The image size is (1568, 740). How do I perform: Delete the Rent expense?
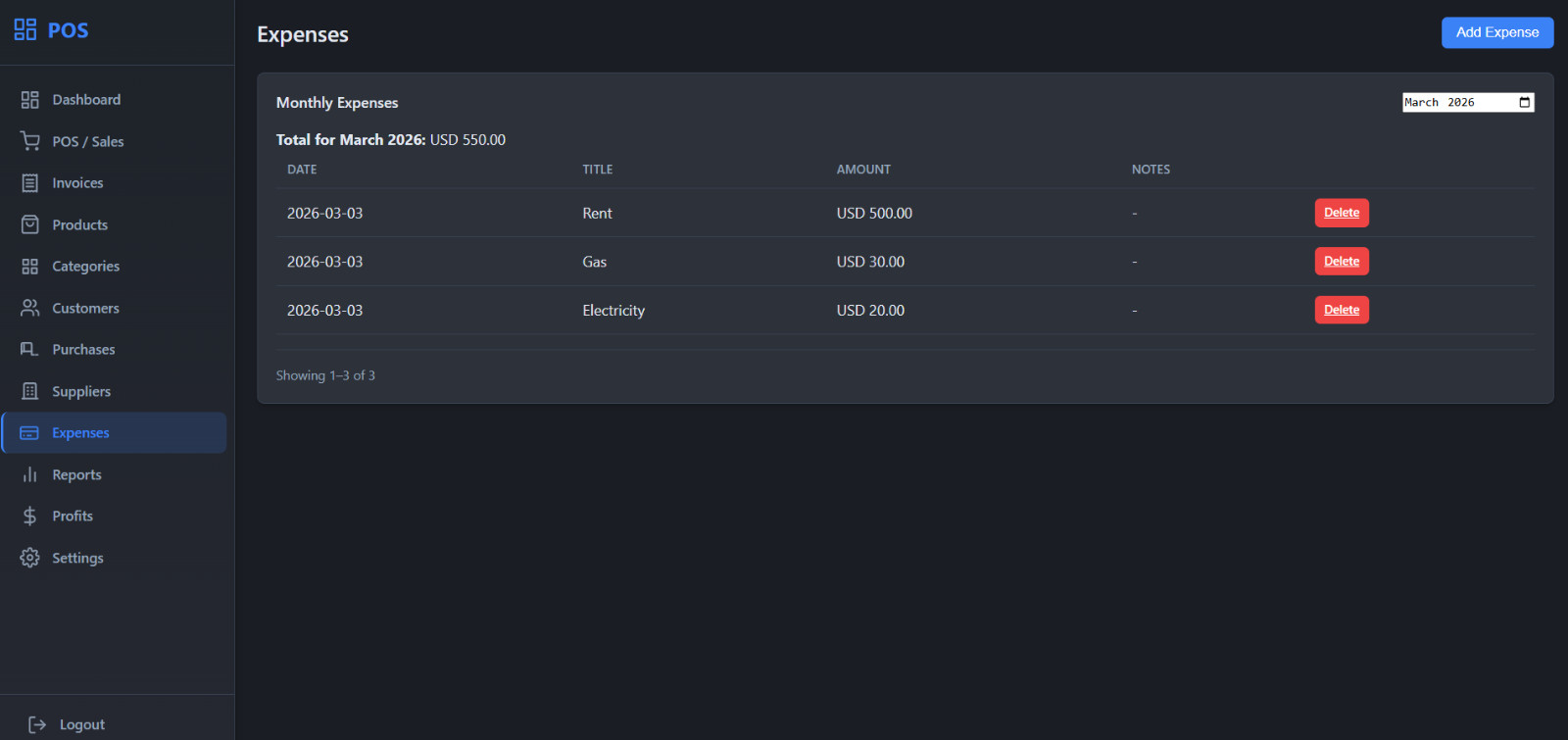1342,213
